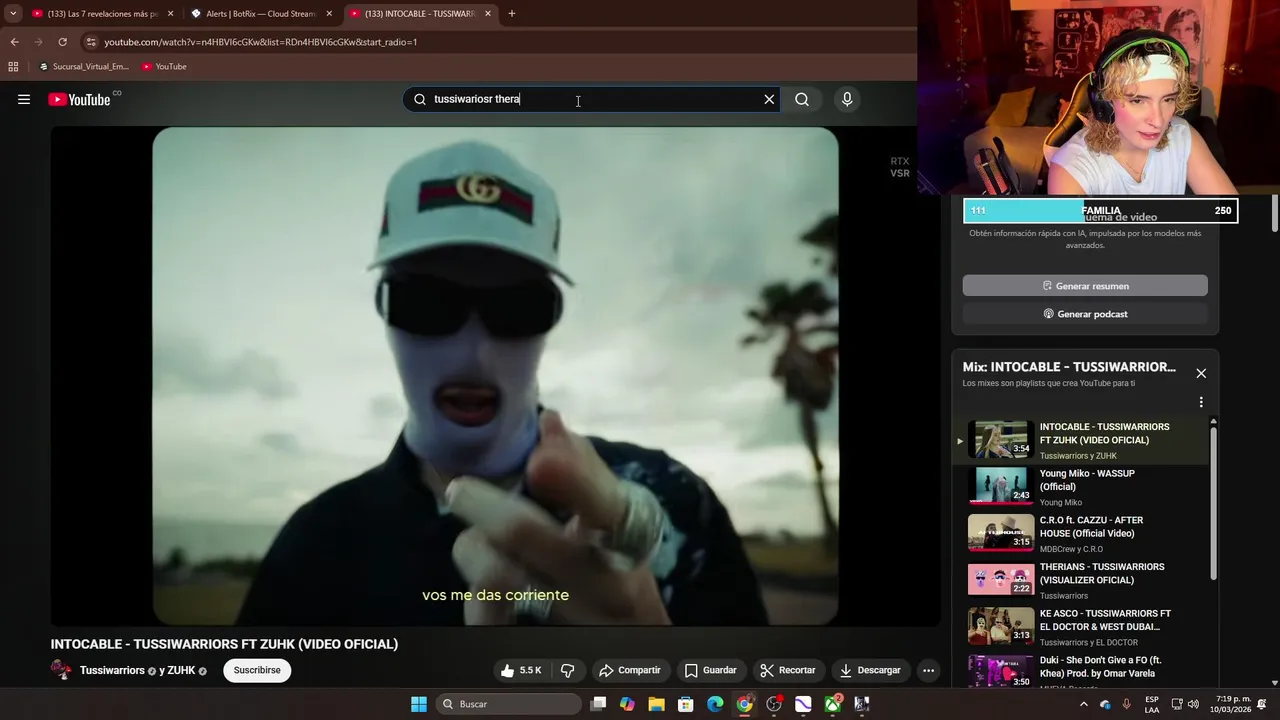The image size is (1280, 720).
Task: Open Microsoft Edge from taskbar
Action: pos(715,704)
